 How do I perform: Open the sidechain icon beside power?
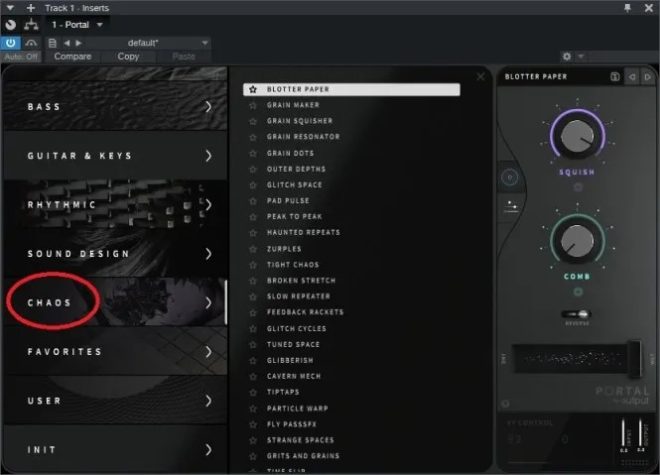coord(31,43)
